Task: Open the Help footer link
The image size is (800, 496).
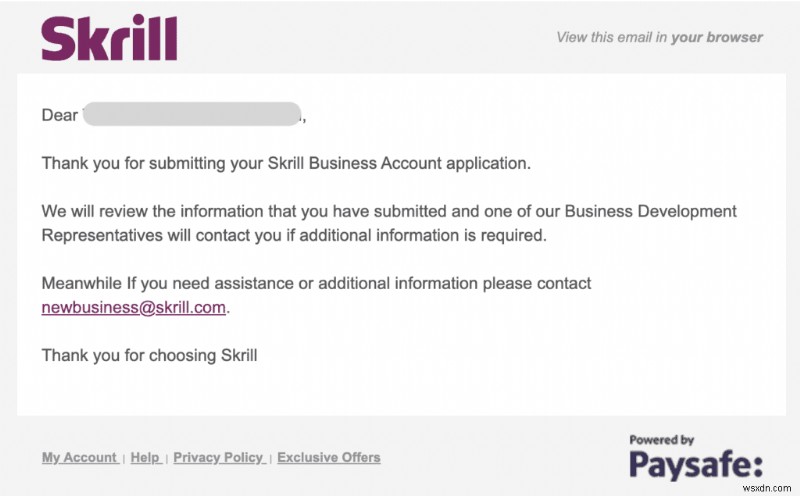Action: point(145,458)
